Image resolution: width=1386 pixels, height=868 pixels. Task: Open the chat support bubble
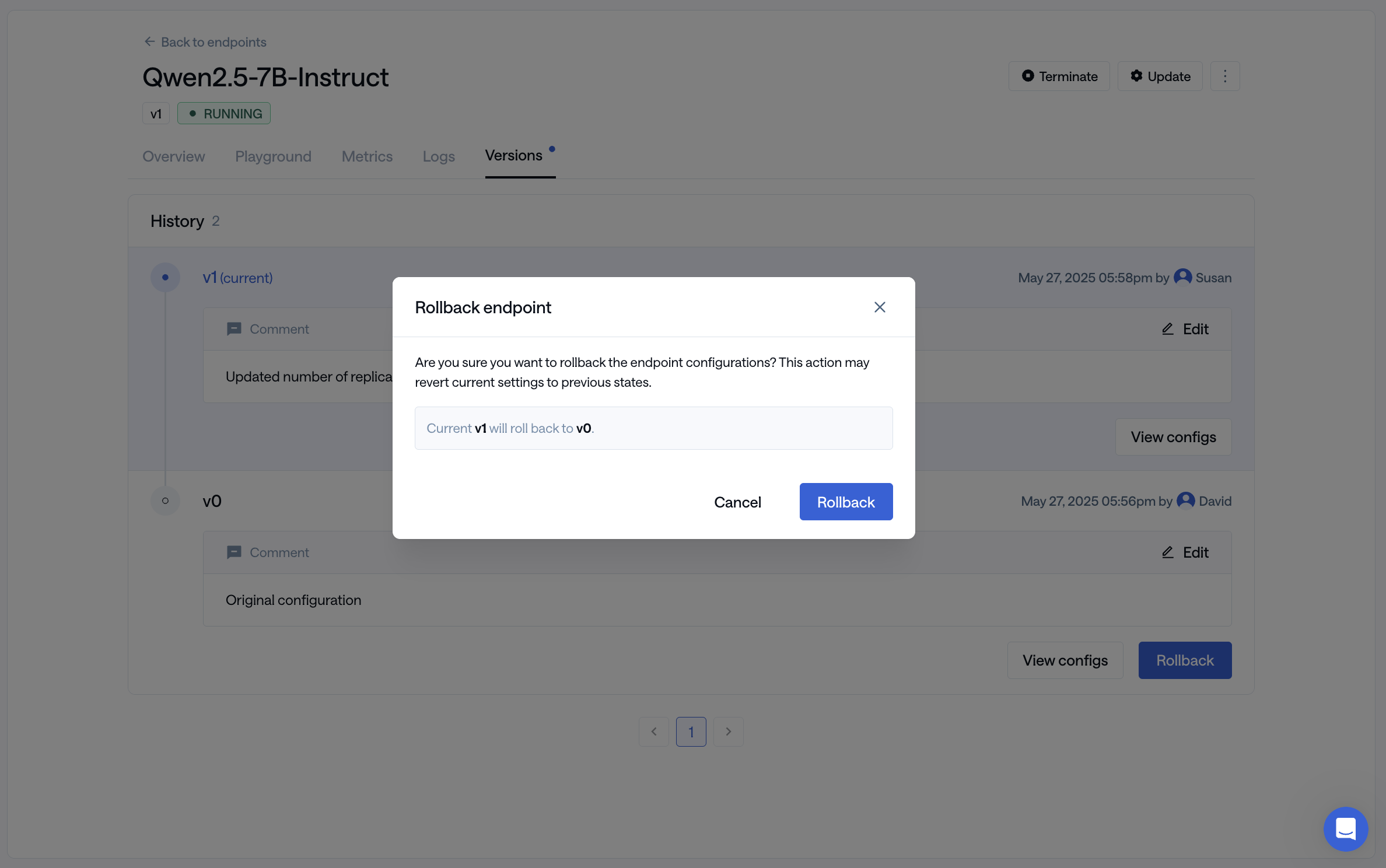point(1345,828)
